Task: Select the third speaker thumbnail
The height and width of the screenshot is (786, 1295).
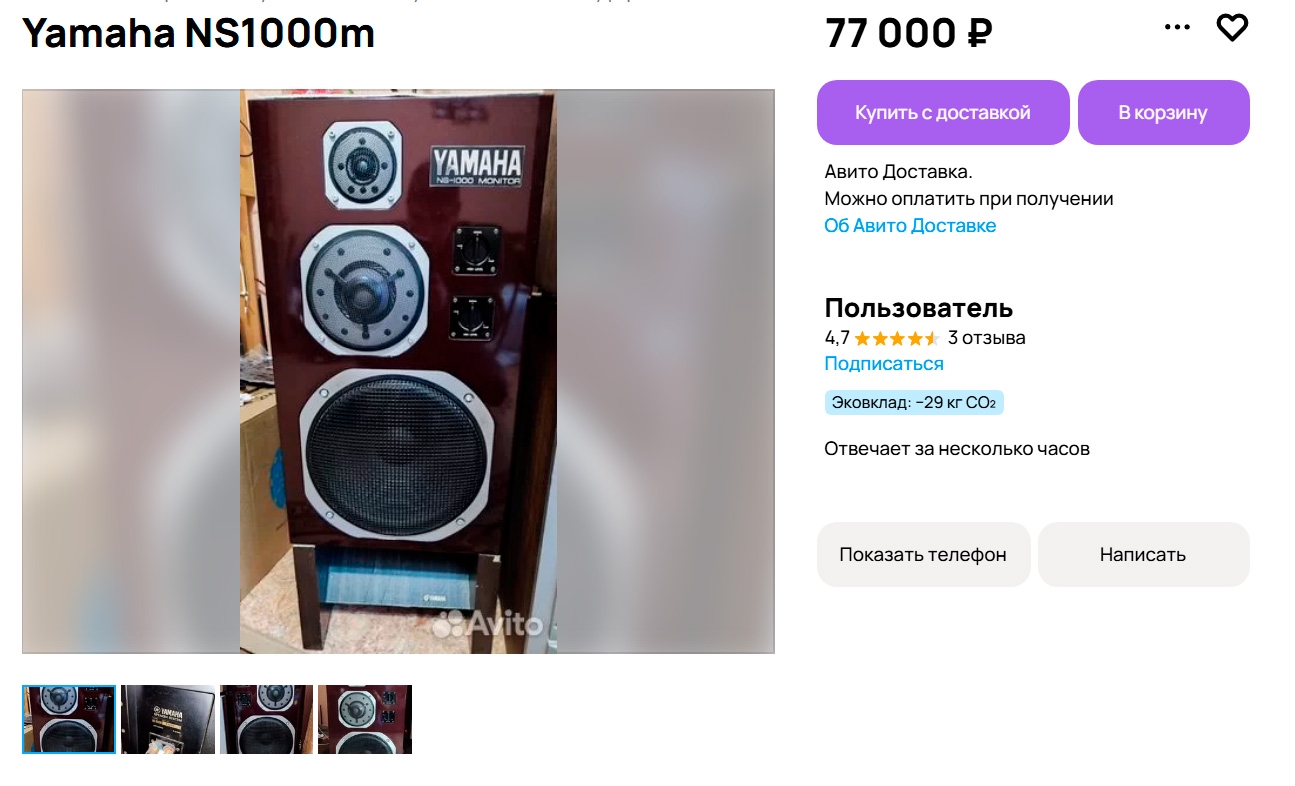Action: (266, 719)
